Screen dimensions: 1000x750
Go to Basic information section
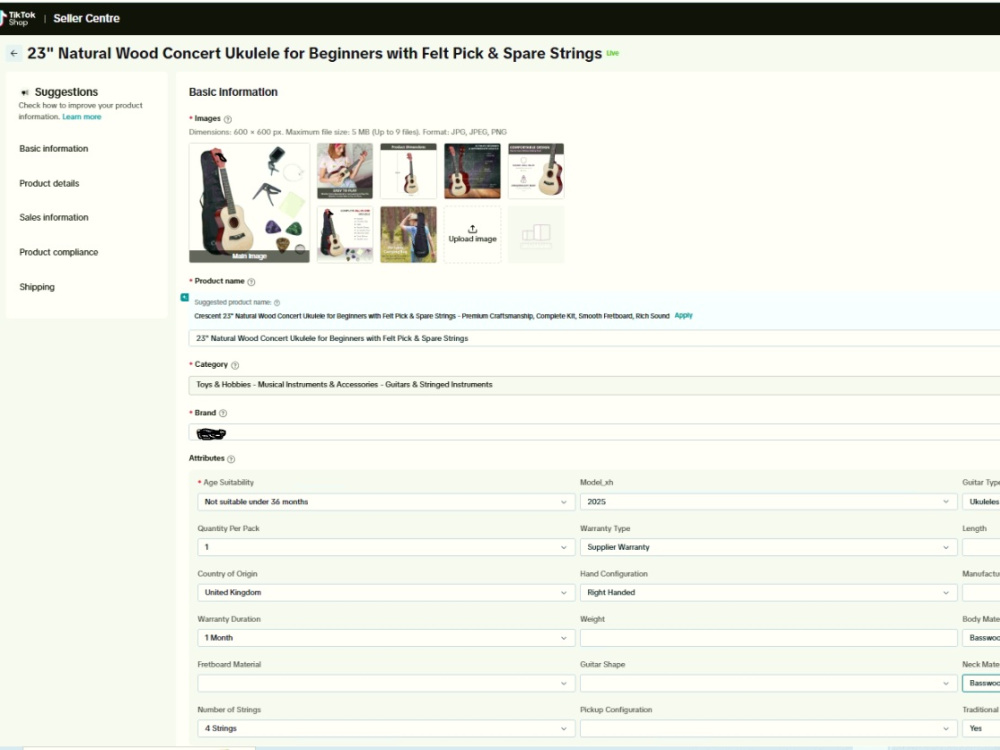(54, 149)
